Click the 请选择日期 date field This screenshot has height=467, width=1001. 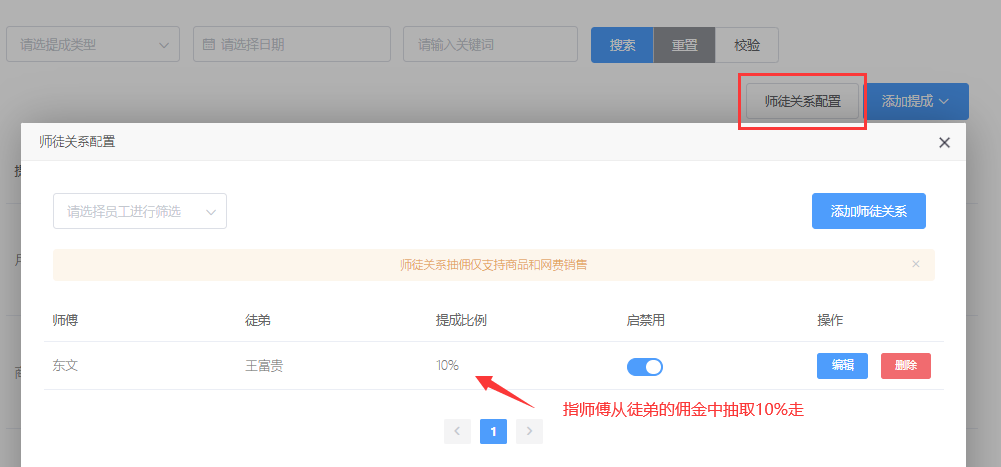pos(292,45)
